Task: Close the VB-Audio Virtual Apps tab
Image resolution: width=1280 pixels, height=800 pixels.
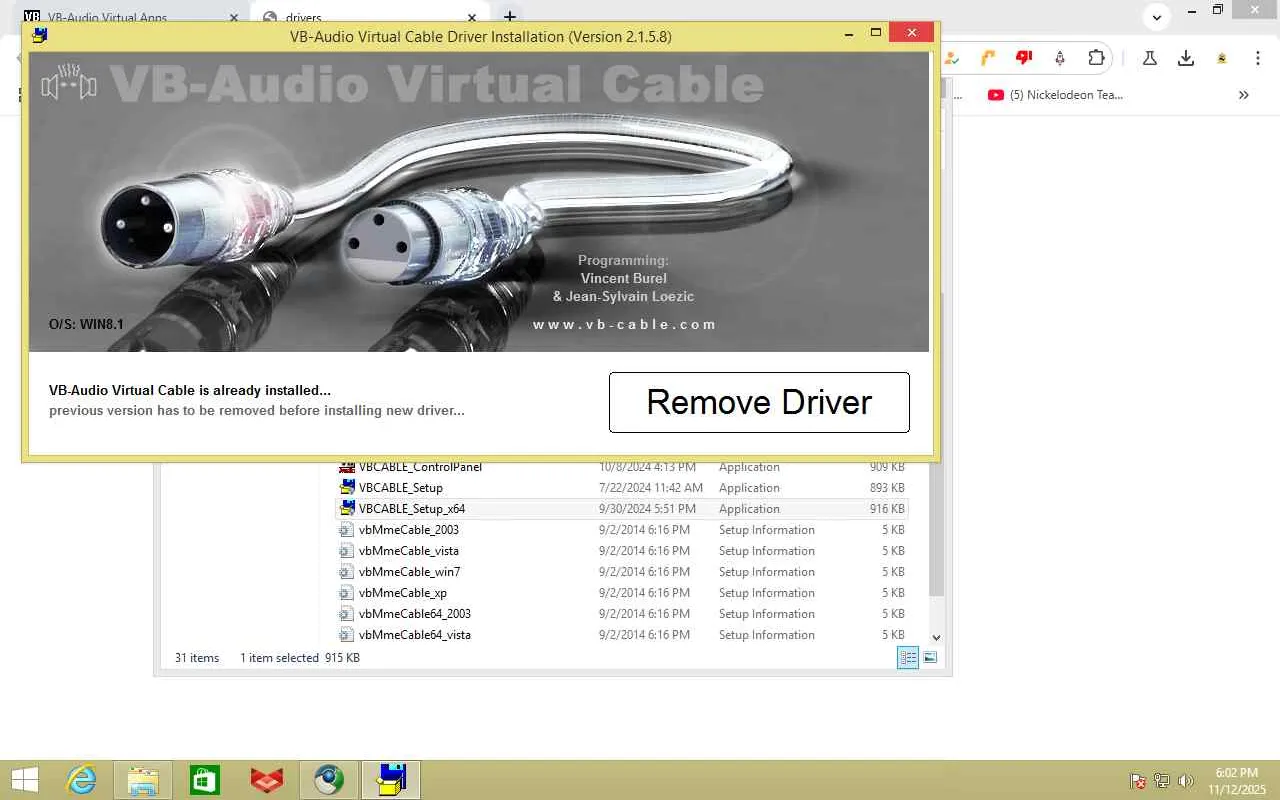Action: pyautogui.click(x=234, y=17)
